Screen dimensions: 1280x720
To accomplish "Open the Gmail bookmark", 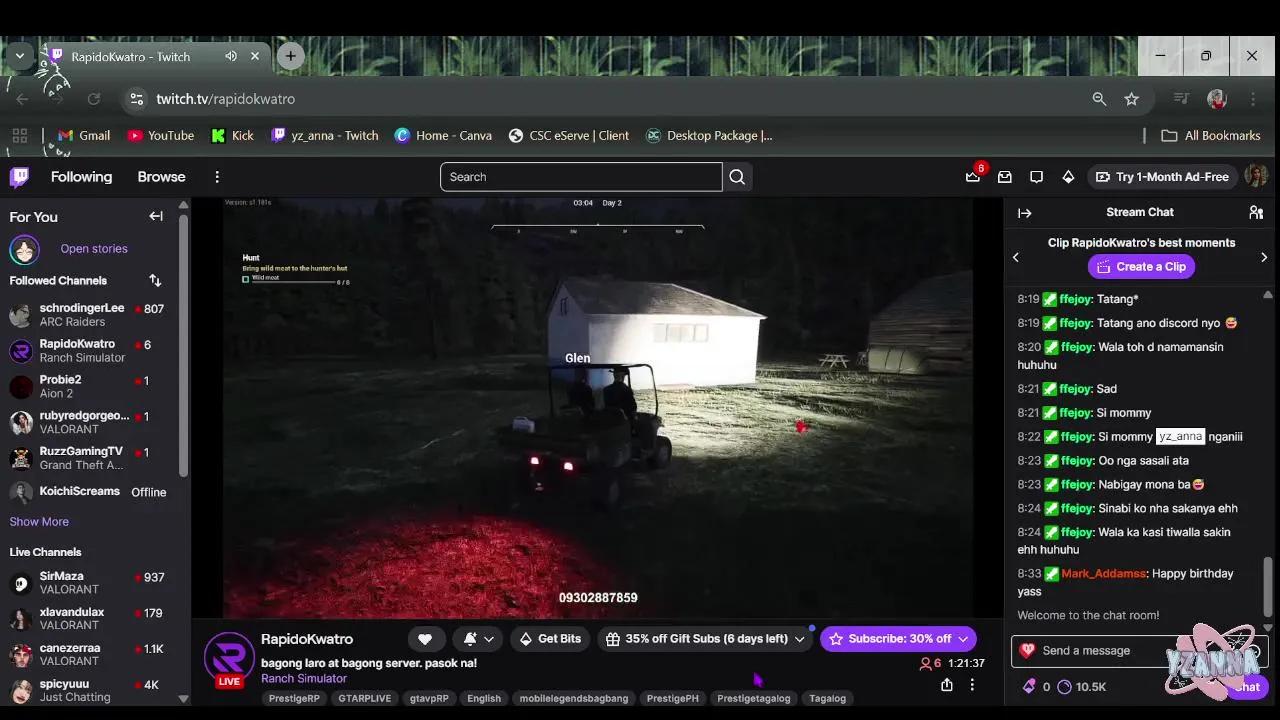I will click(x=84, y=136).
